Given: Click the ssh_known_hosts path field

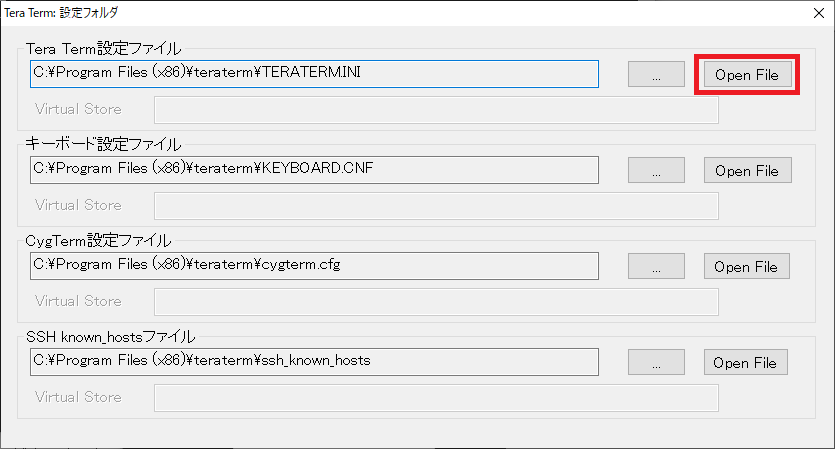Looking at the screenshot, I should 313,361.
